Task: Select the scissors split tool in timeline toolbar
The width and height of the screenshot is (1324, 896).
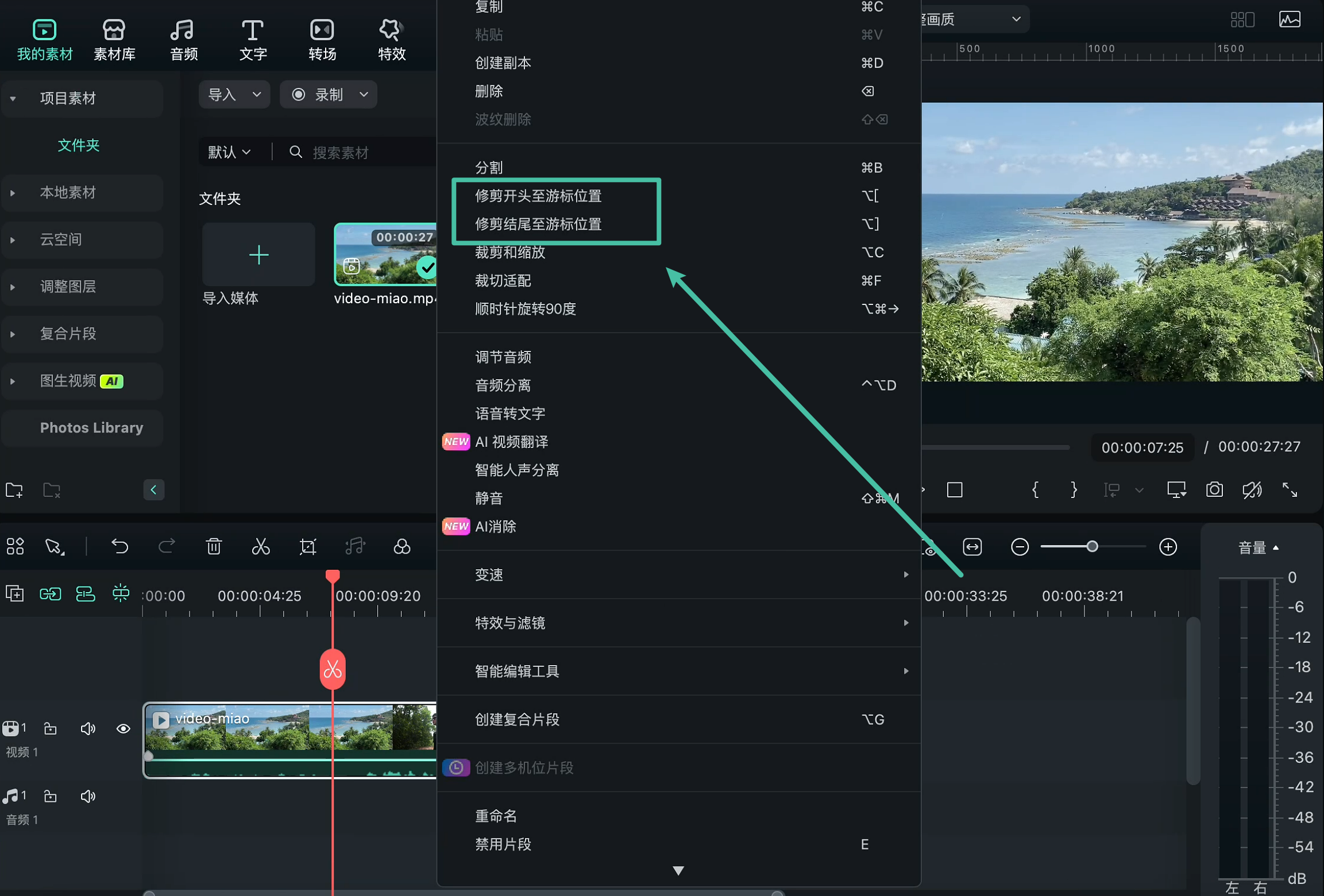Action: (x=261, y=546)
